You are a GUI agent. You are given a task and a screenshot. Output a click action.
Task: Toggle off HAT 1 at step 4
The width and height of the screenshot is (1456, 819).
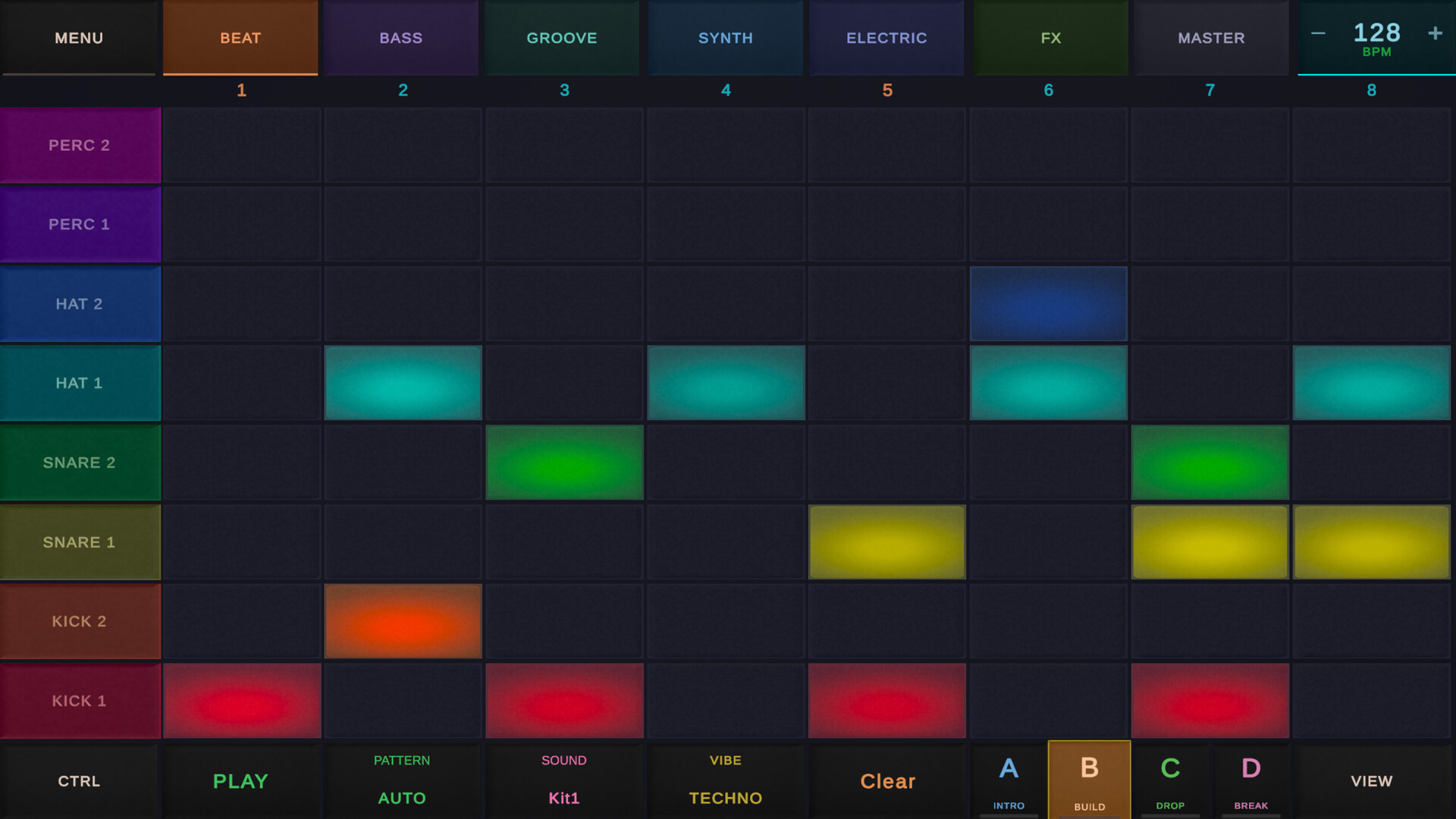tap(726, 383)
